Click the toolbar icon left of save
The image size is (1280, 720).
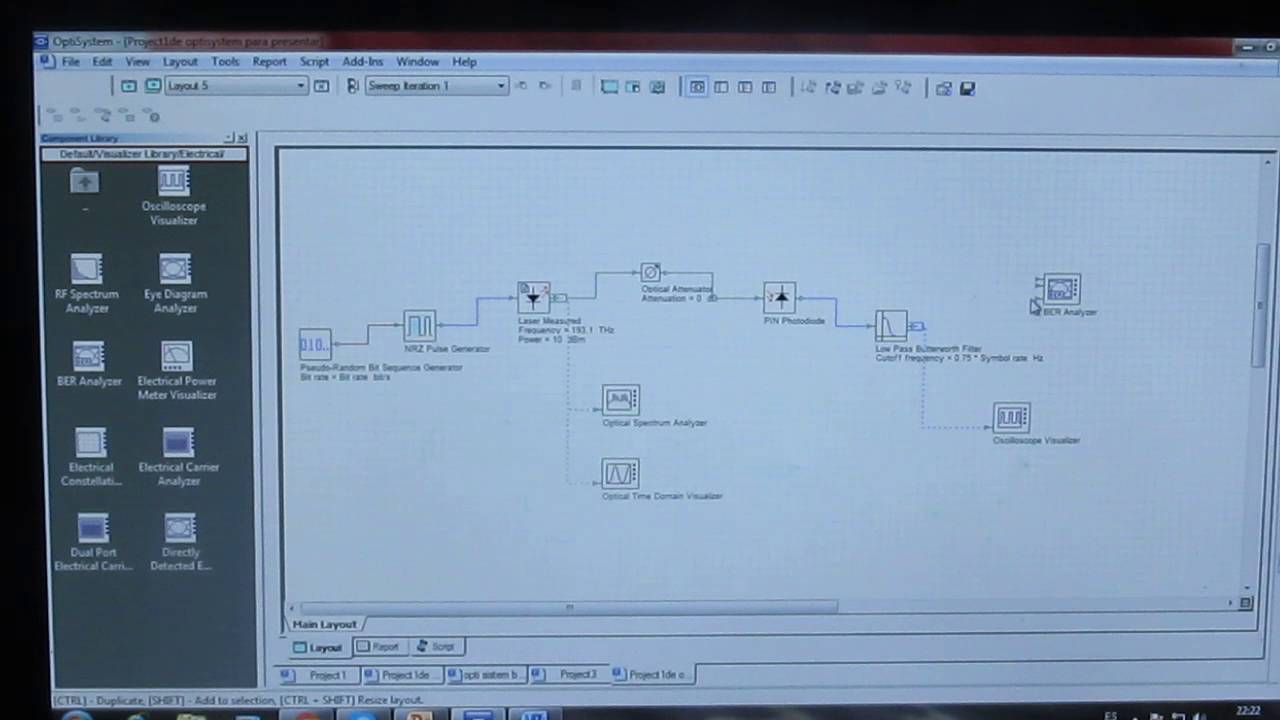tap(943, 88)
